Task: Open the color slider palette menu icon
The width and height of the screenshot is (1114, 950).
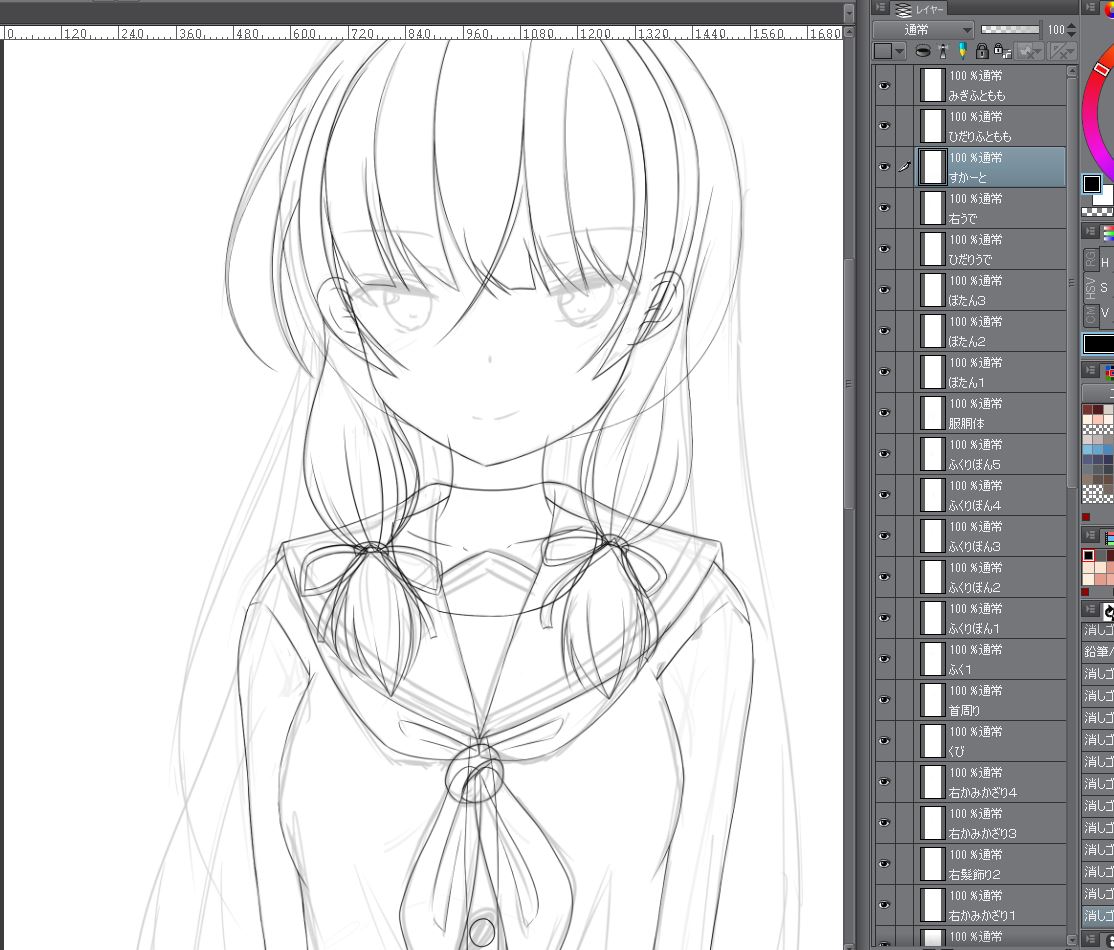Action: [1090, 231]
